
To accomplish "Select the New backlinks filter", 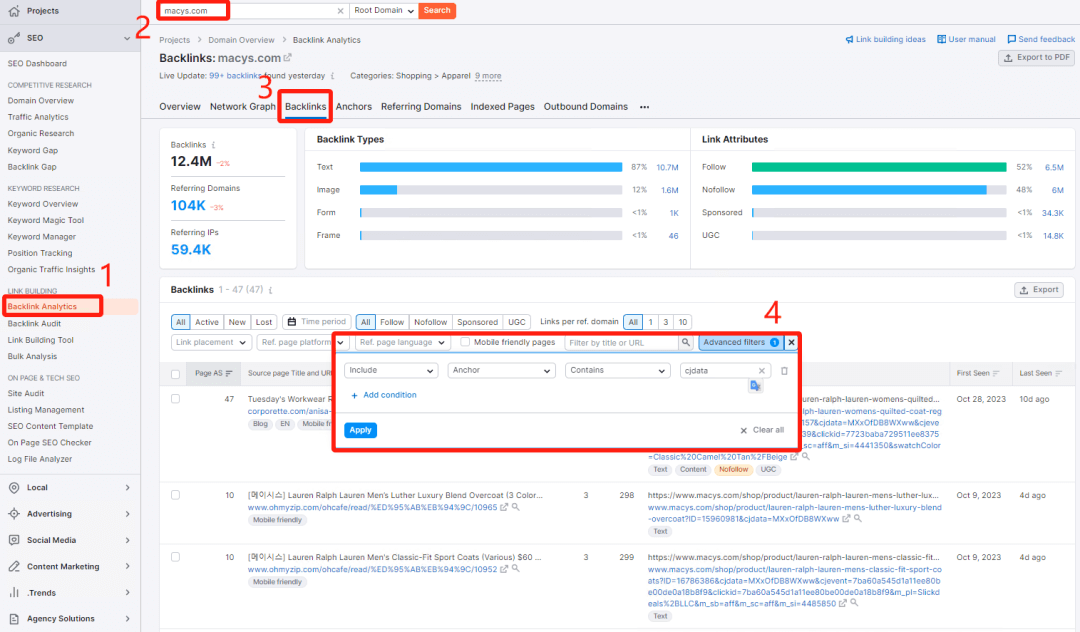I will pos(237,322).
